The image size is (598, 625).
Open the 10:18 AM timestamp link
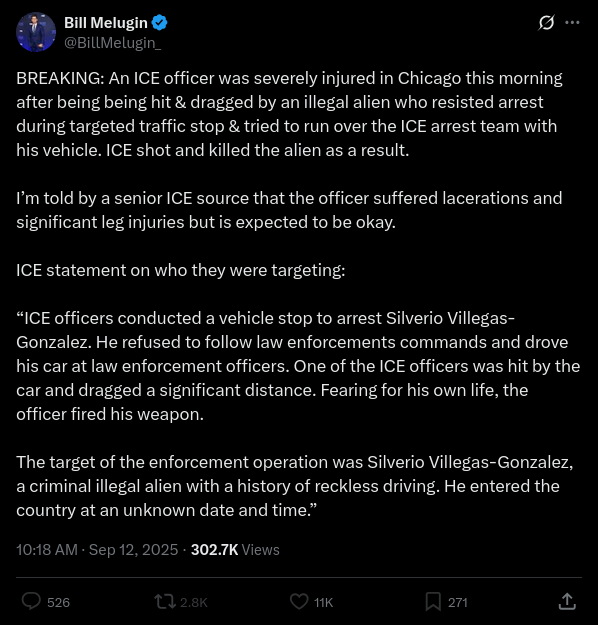[x=47, y=550]
